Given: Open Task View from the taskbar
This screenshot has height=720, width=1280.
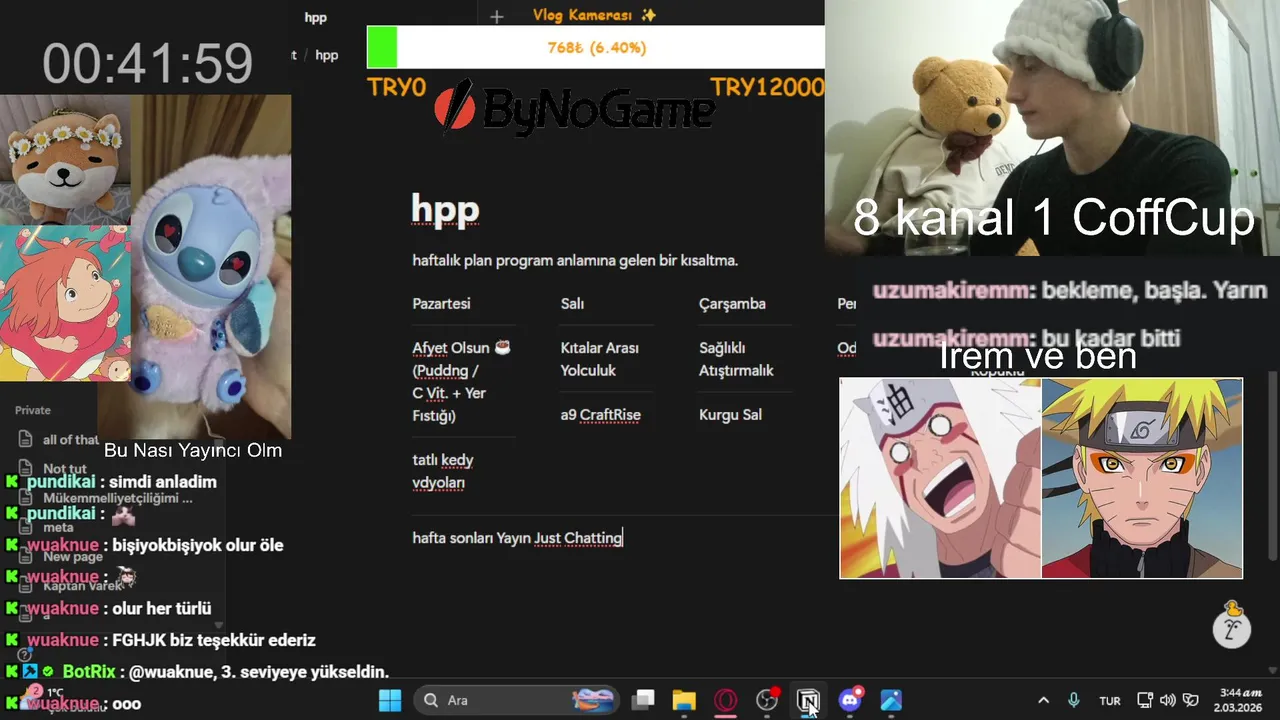Looking at the screenshot, I should [643, 700].
